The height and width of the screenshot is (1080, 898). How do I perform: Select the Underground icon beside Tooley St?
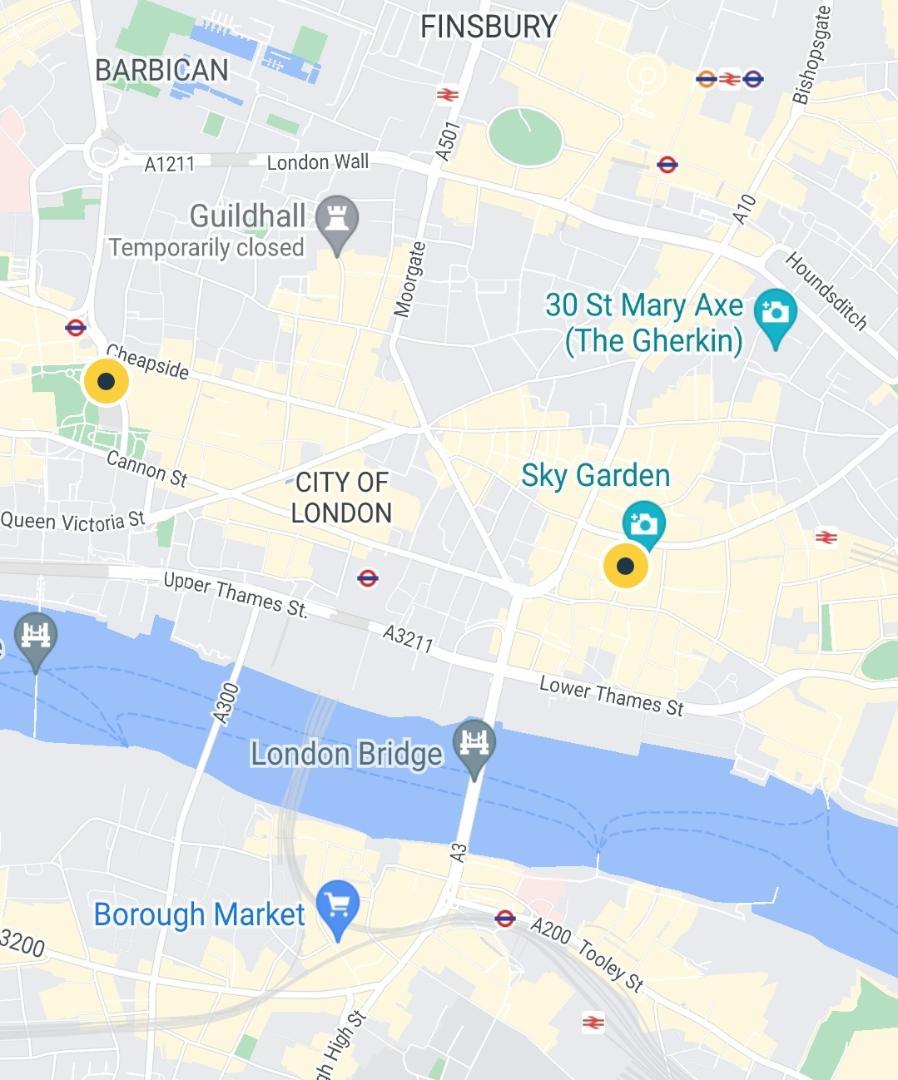[x=505, y=917]
